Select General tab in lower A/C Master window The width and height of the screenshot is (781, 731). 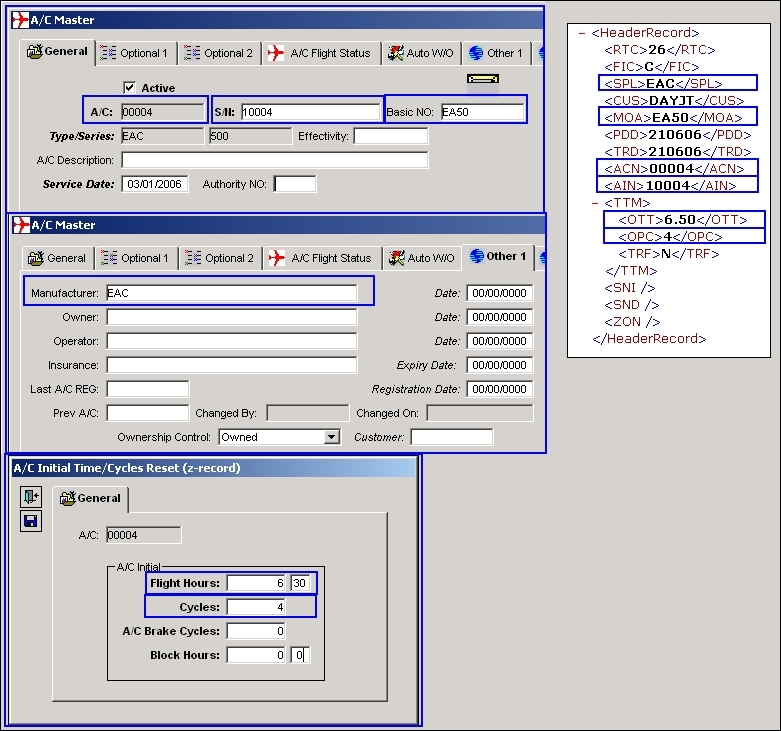(x=58, y=258)
